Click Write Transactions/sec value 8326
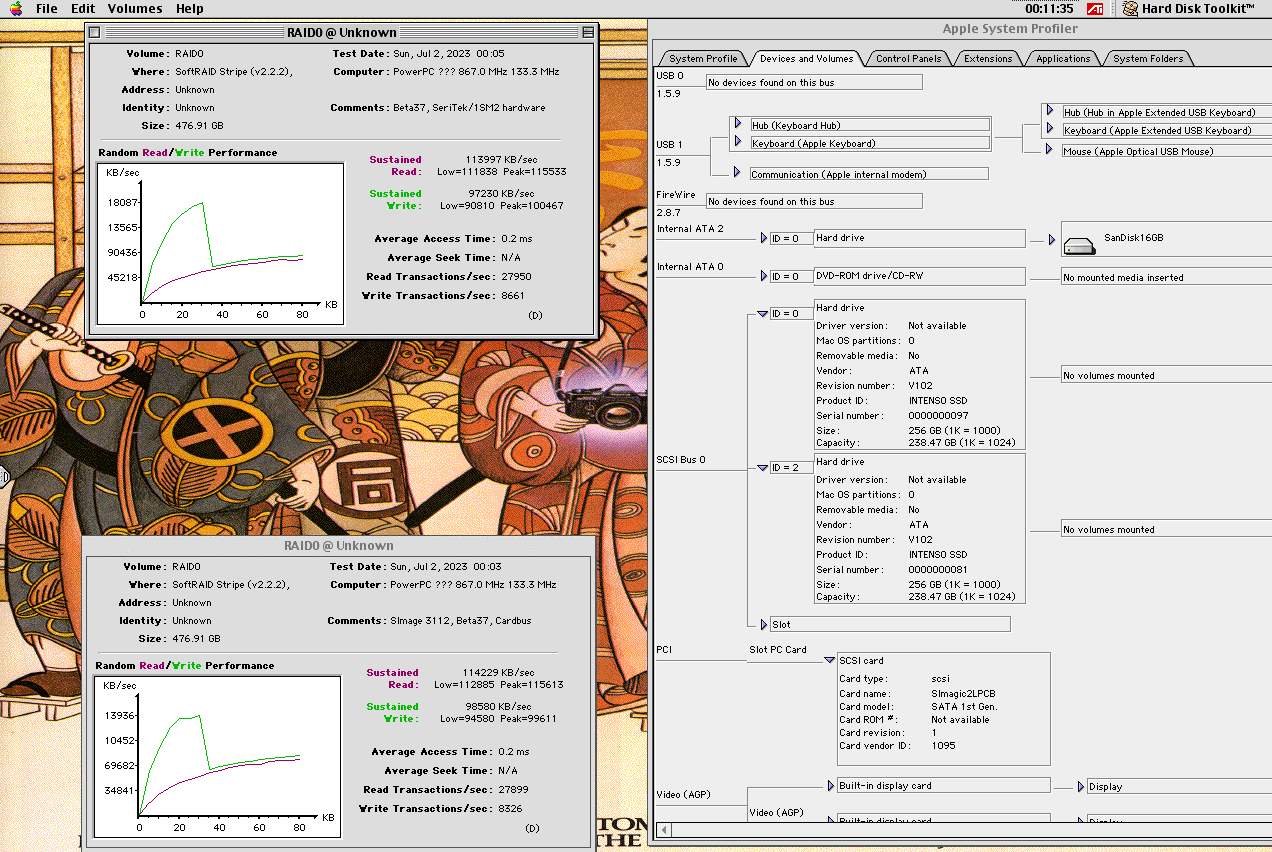Viewport: 1272px width, 852px height. click(x=510, y=808)
